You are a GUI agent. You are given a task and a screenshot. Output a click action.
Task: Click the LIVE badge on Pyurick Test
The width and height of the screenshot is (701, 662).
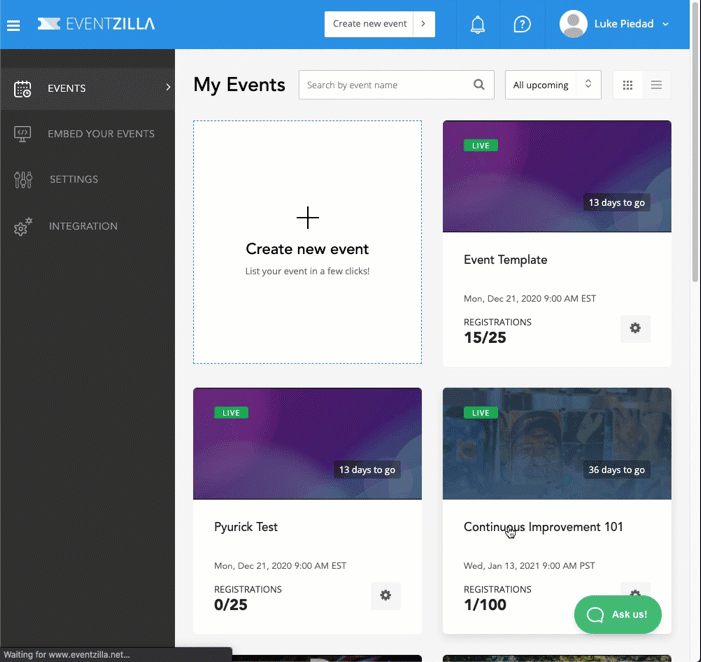231,413
